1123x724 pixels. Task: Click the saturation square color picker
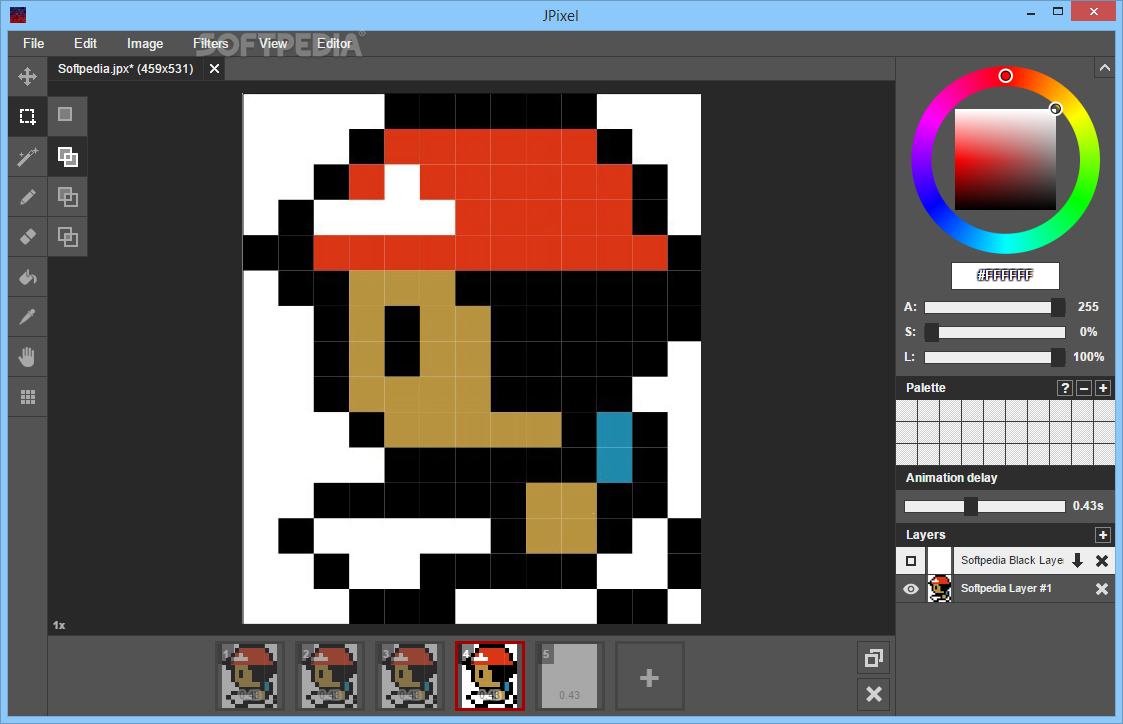[1005, 159]
